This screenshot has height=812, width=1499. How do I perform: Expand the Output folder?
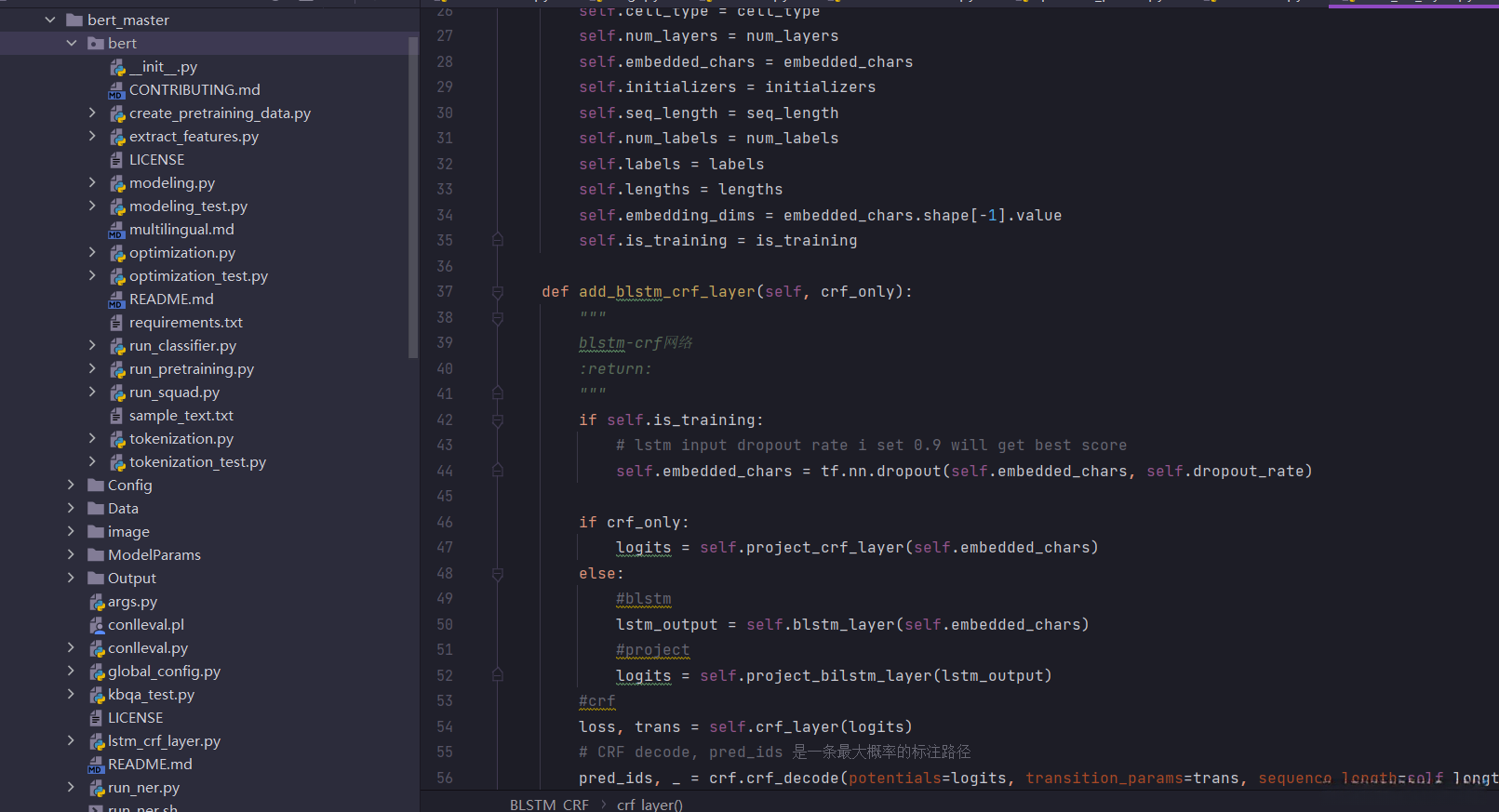[x=71, y=578]
